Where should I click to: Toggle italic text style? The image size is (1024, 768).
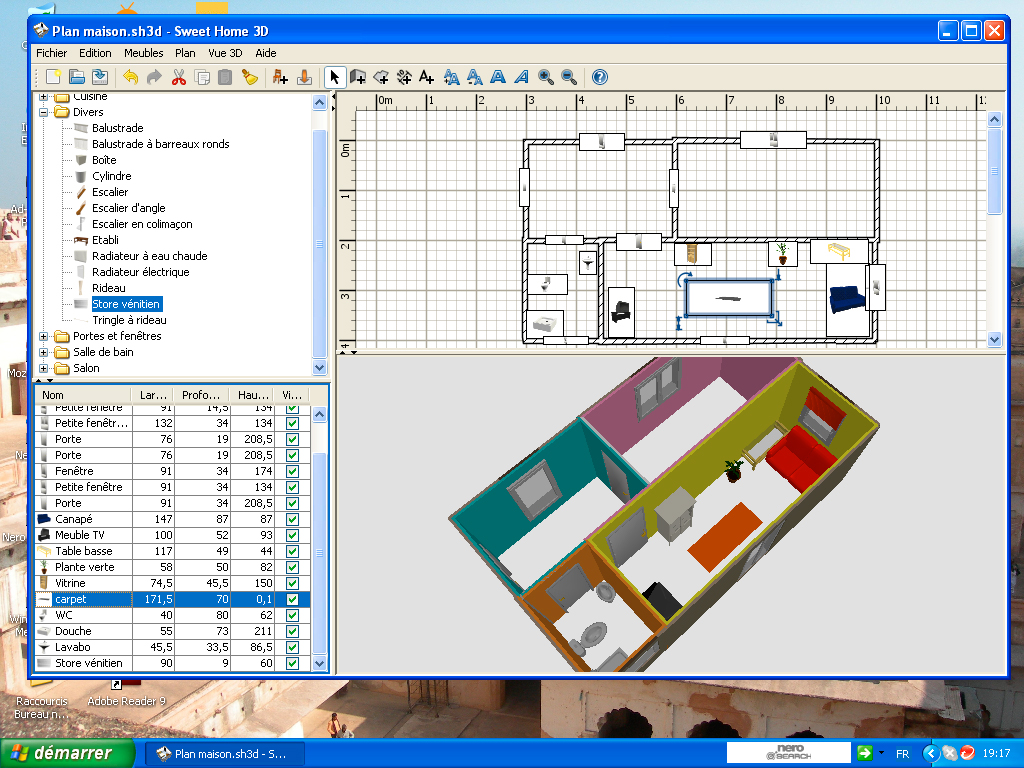point(521,77)
